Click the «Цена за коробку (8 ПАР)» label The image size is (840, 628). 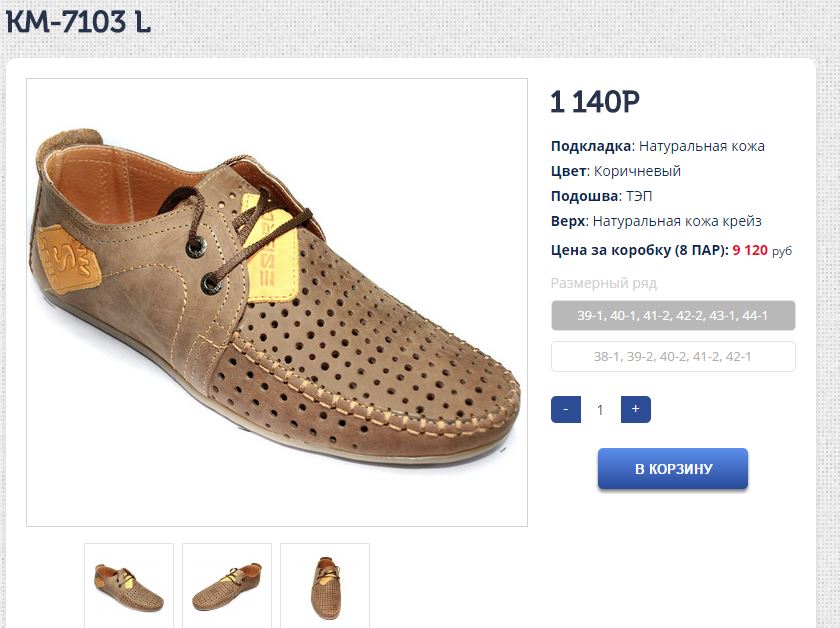click(x=639, y=250)
